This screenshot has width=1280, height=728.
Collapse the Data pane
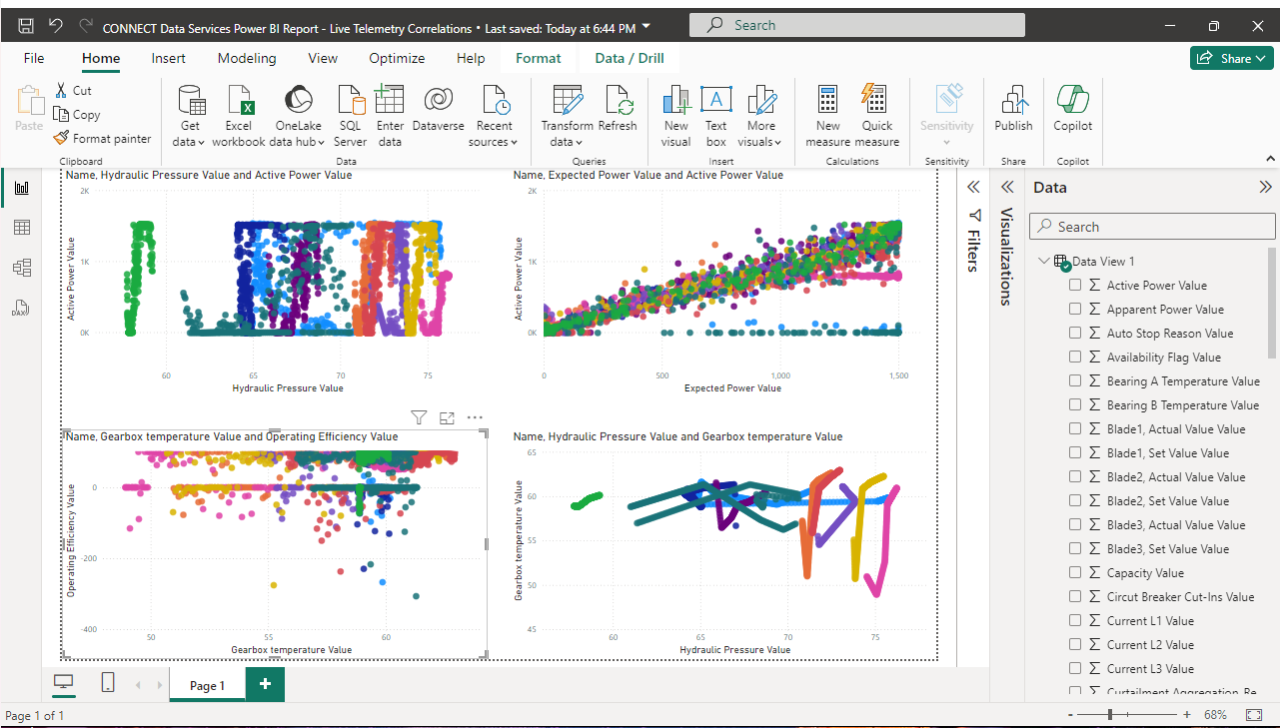coord(1266,187)
